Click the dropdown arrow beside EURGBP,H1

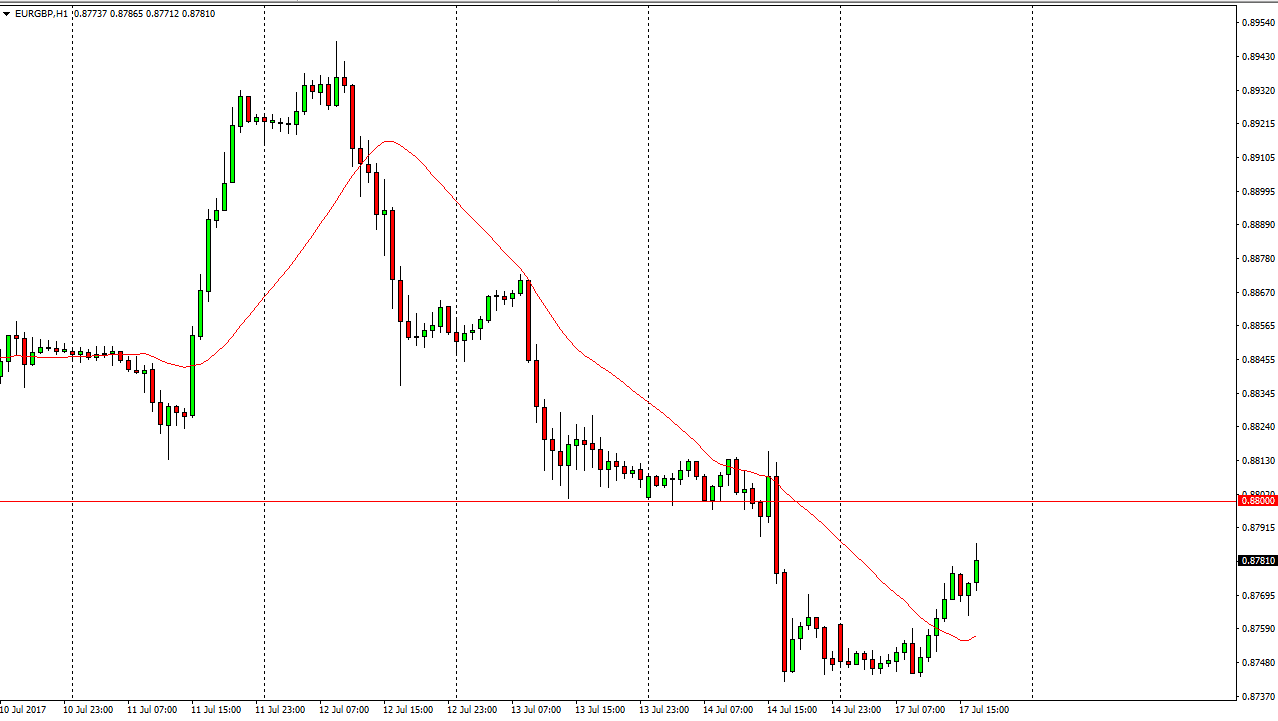7,13
